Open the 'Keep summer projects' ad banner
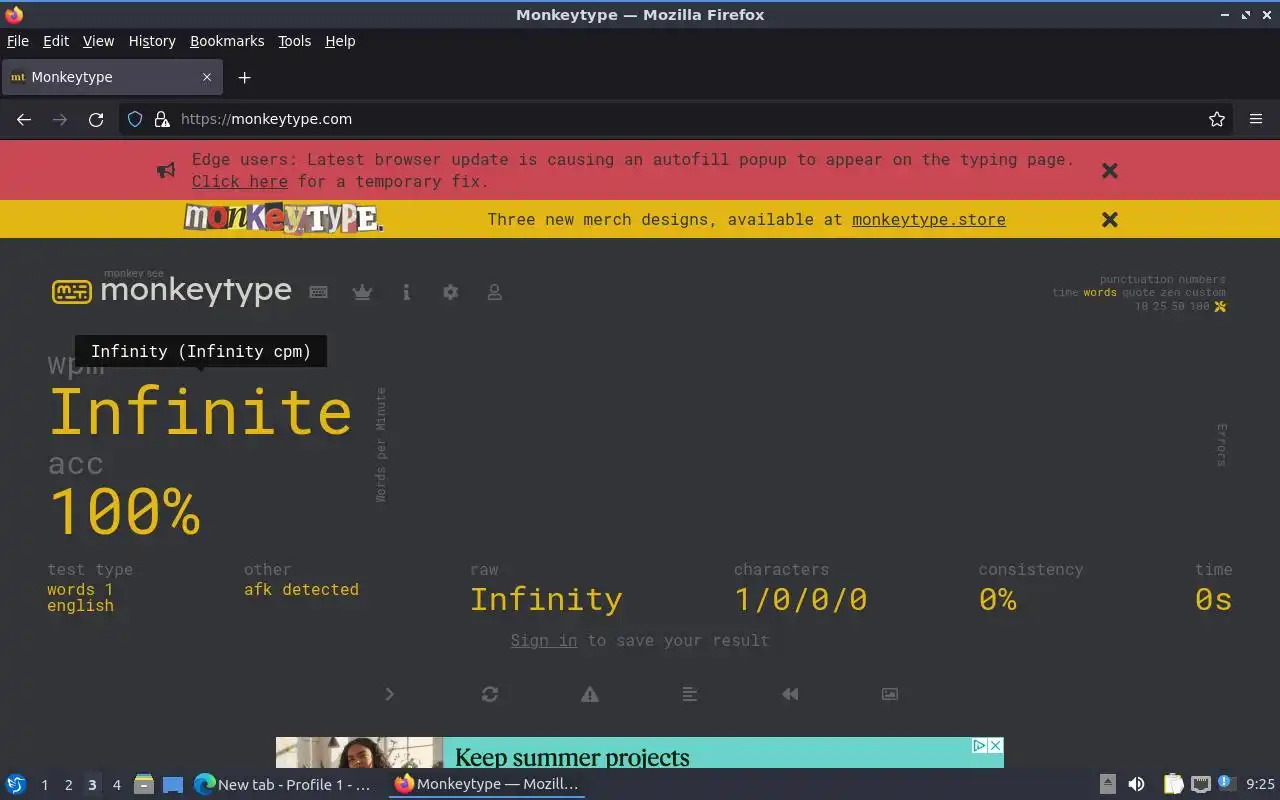 (x=640, y=753)
